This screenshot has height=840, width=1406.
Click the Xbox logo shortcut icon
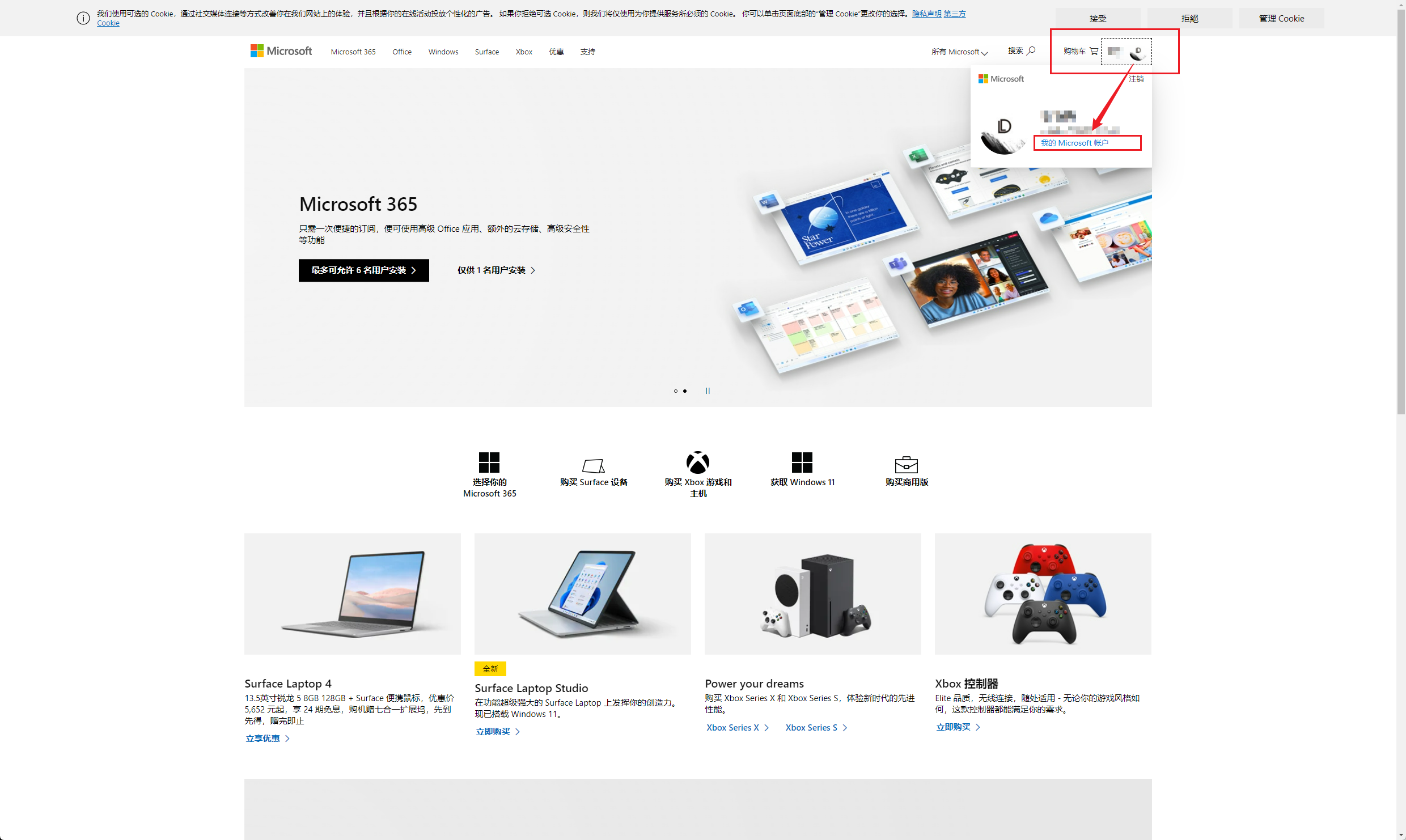point(697,463)
